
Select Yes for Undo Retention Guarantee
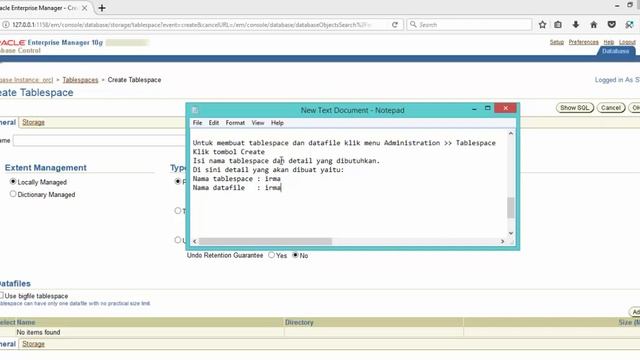pyautogui.click(x=271, y=255)
